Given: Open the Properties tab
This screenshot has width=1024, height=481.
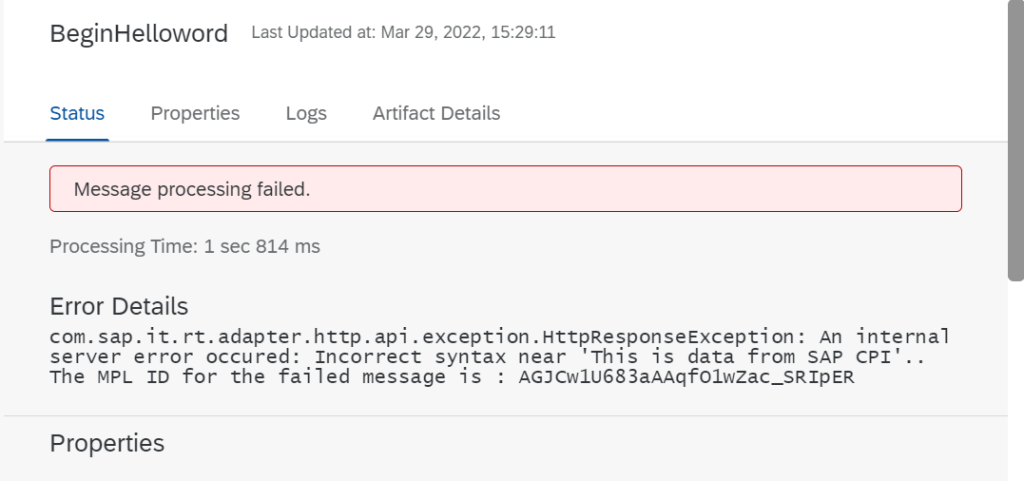Looking at the screenshot, I should point(195,113).
